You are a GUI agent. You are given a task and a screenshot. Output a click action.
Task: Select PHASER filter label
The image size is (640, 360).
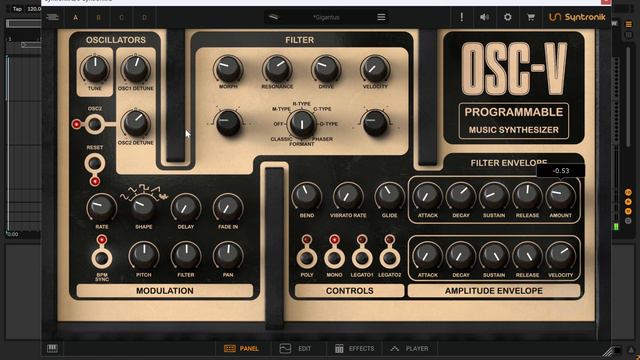click(x=322, y=139)
